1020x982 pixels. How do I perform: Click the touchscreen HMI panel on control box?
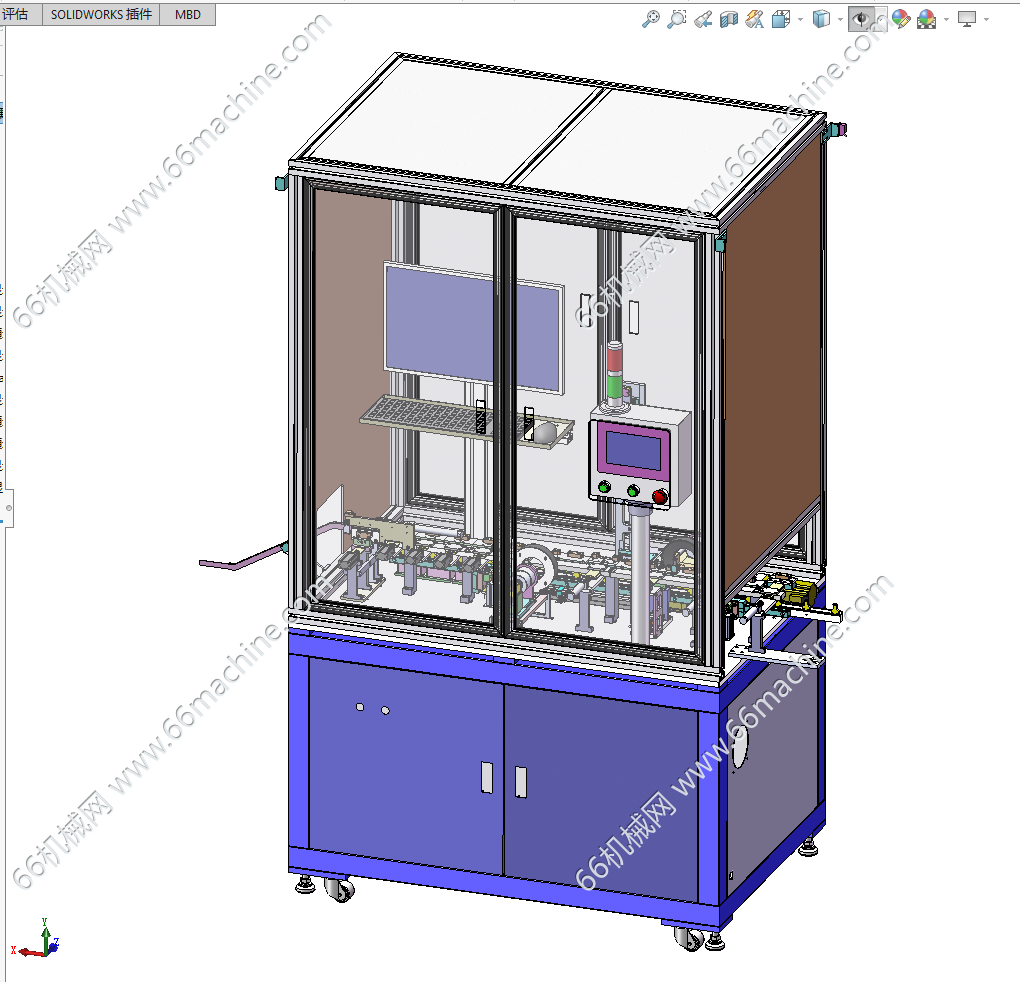(x=634, y=449)
